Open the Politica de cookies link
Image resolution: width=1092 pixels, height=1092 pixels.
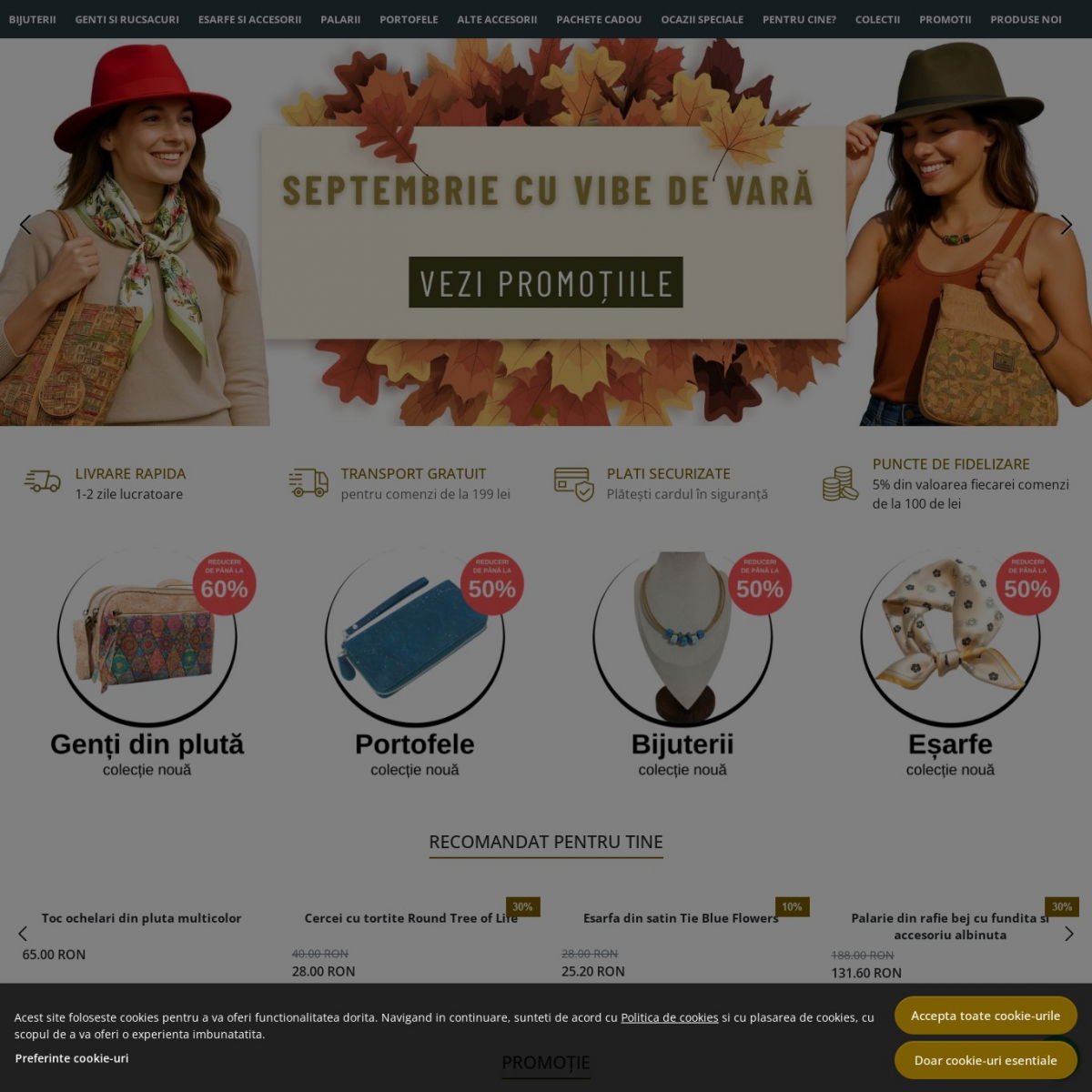tap(670, 1017)
